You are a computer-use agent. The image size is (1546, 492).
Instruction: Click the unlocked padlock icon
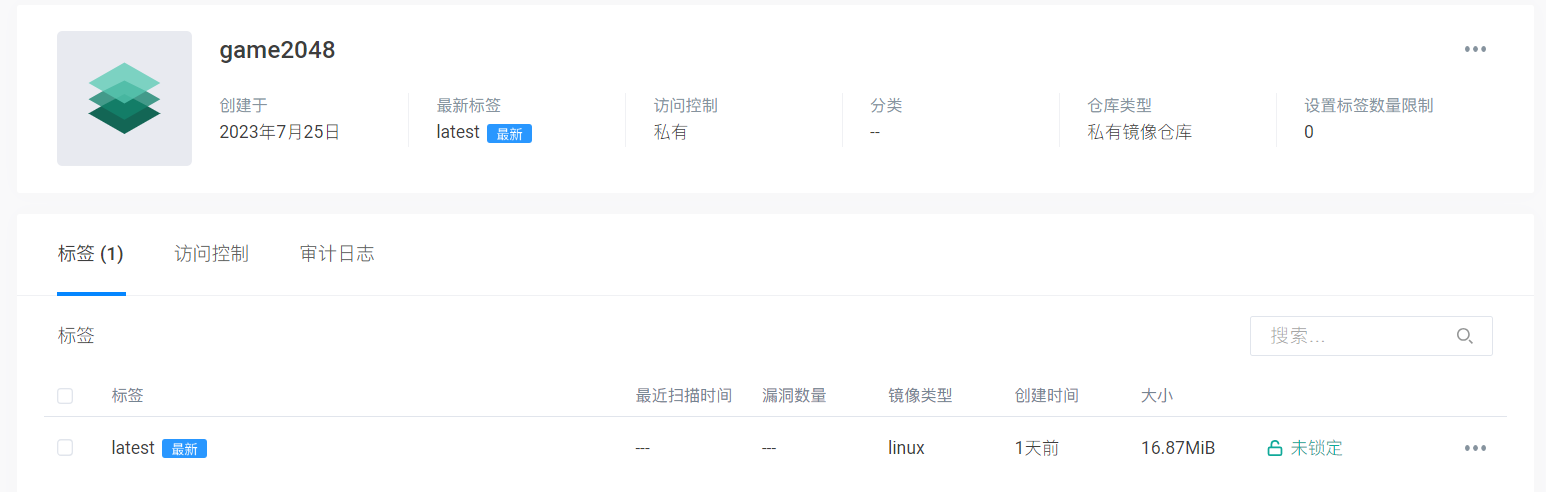tap(1275, 448)
